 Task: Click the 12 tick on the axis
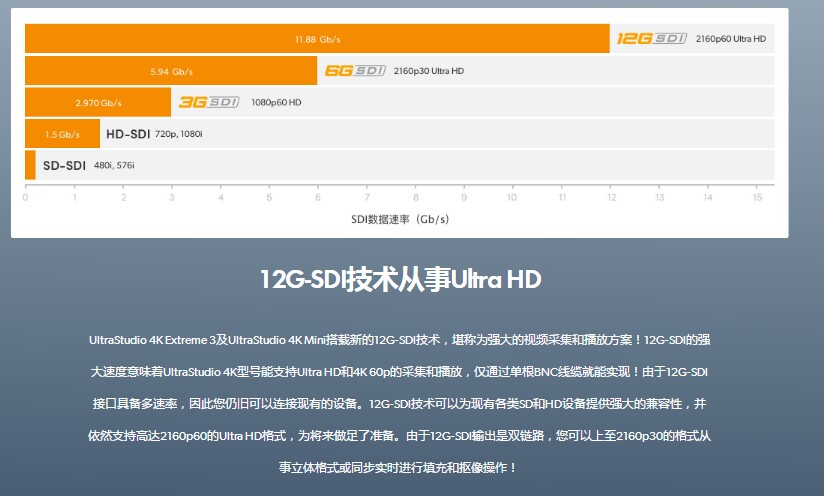[612, 198]
